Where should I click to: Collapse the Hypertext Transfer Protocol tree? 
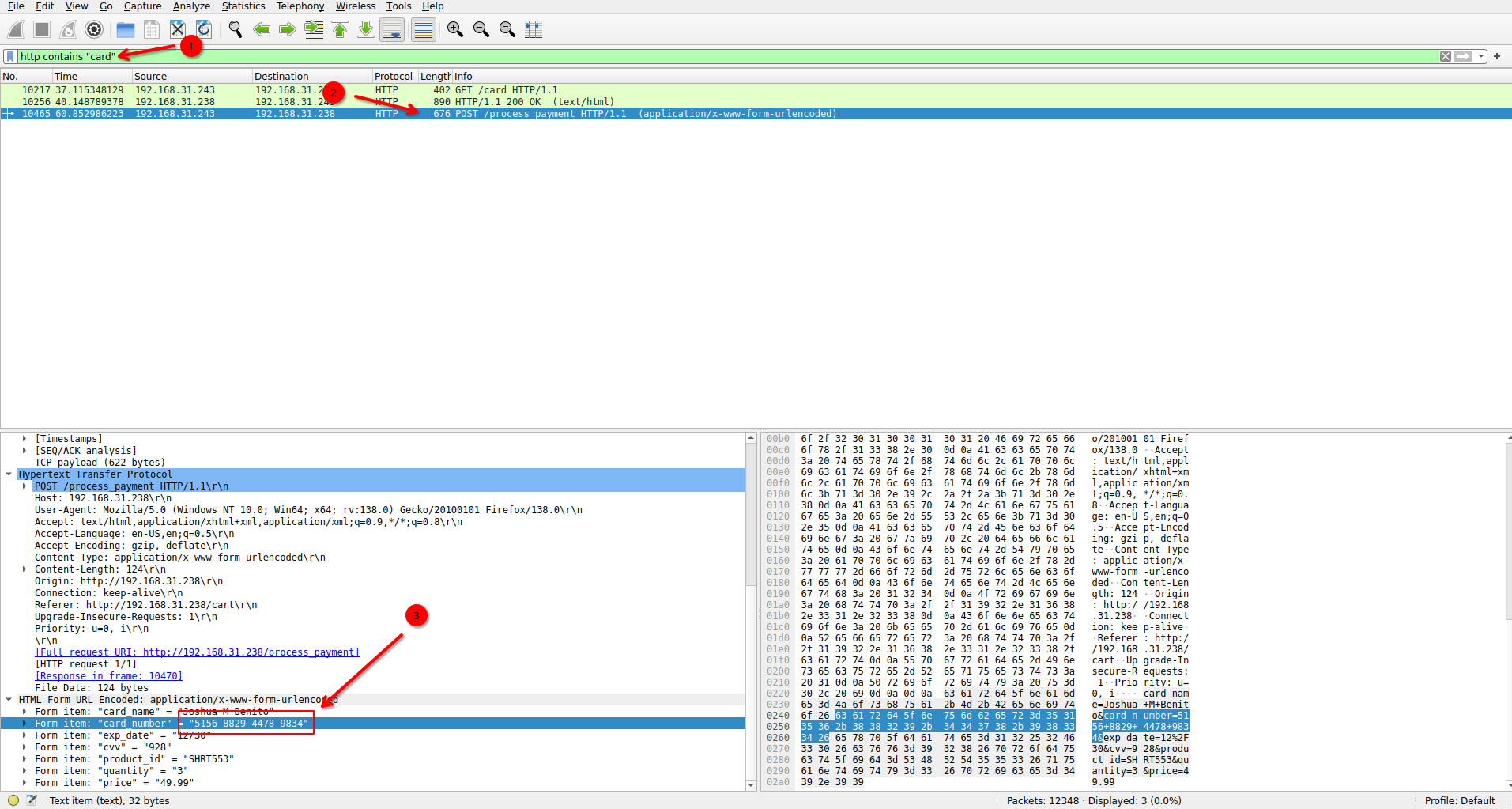click(x=9, y=474)
